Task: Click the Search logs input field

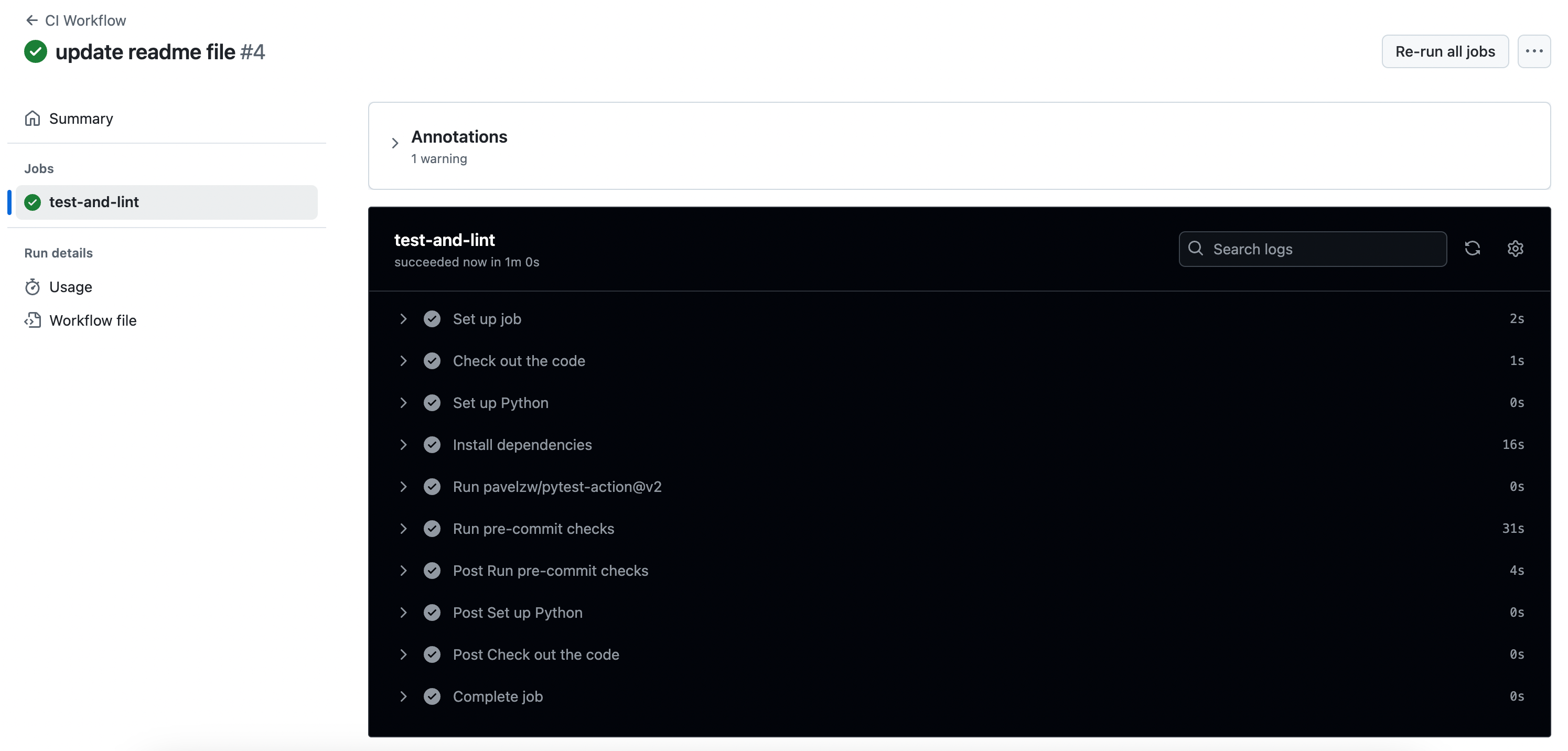Action: click(x=1313, y=248)
